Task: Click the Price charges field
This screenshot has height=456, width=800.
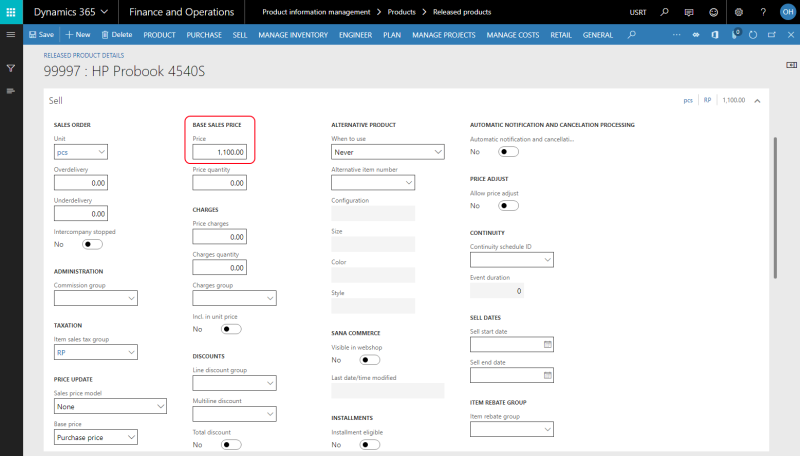Action: 219,237
